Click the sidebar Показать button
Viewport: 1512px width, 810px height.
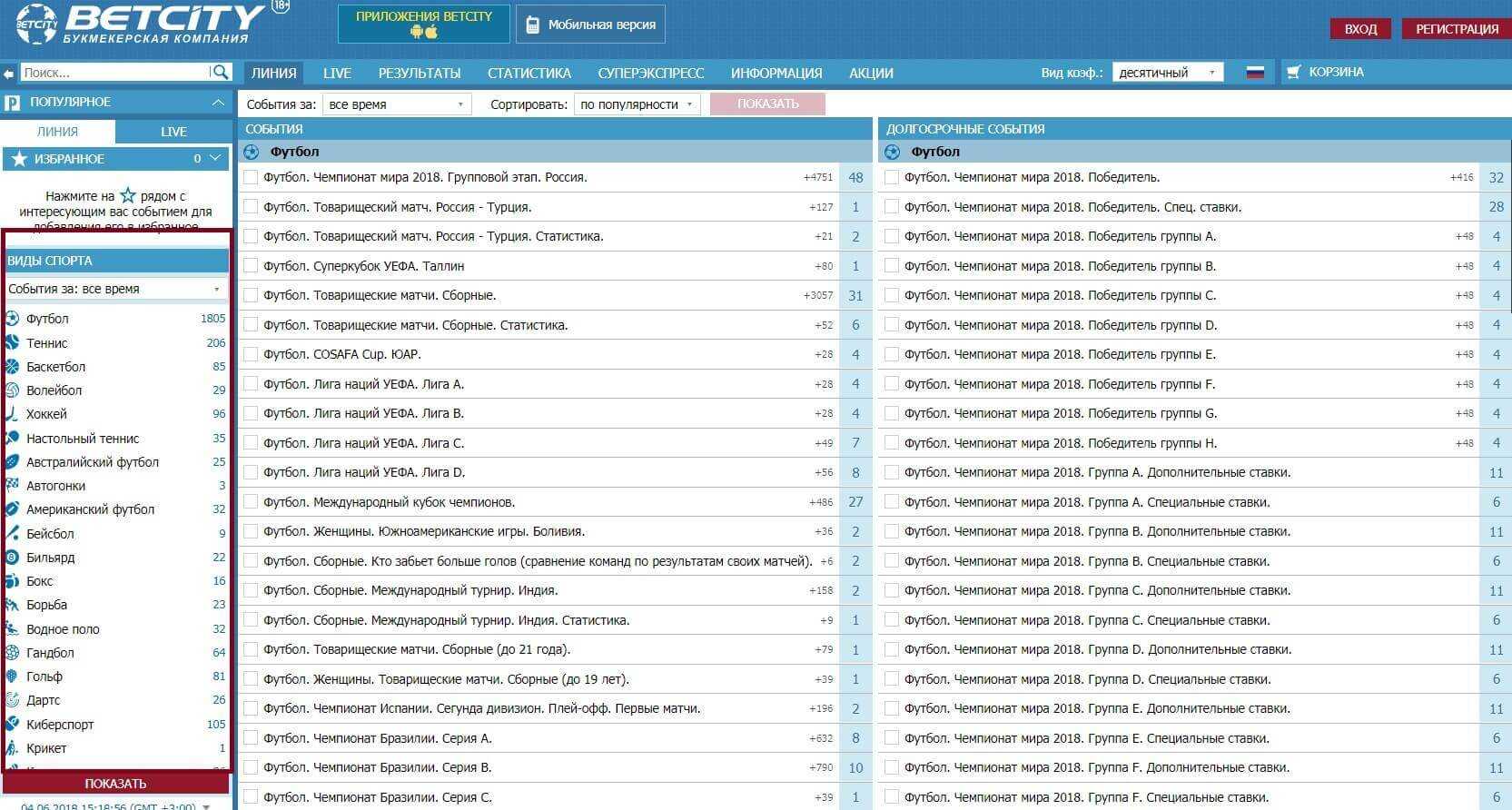point(115,783)
